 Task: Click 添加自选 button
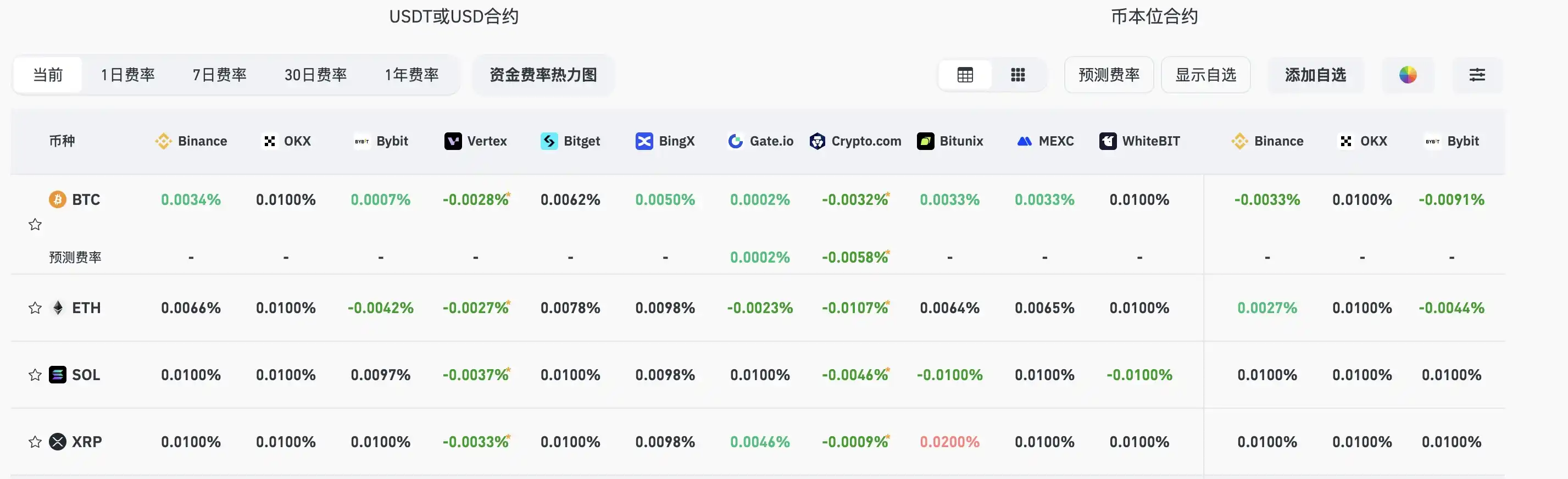(x=1315, y=75)
